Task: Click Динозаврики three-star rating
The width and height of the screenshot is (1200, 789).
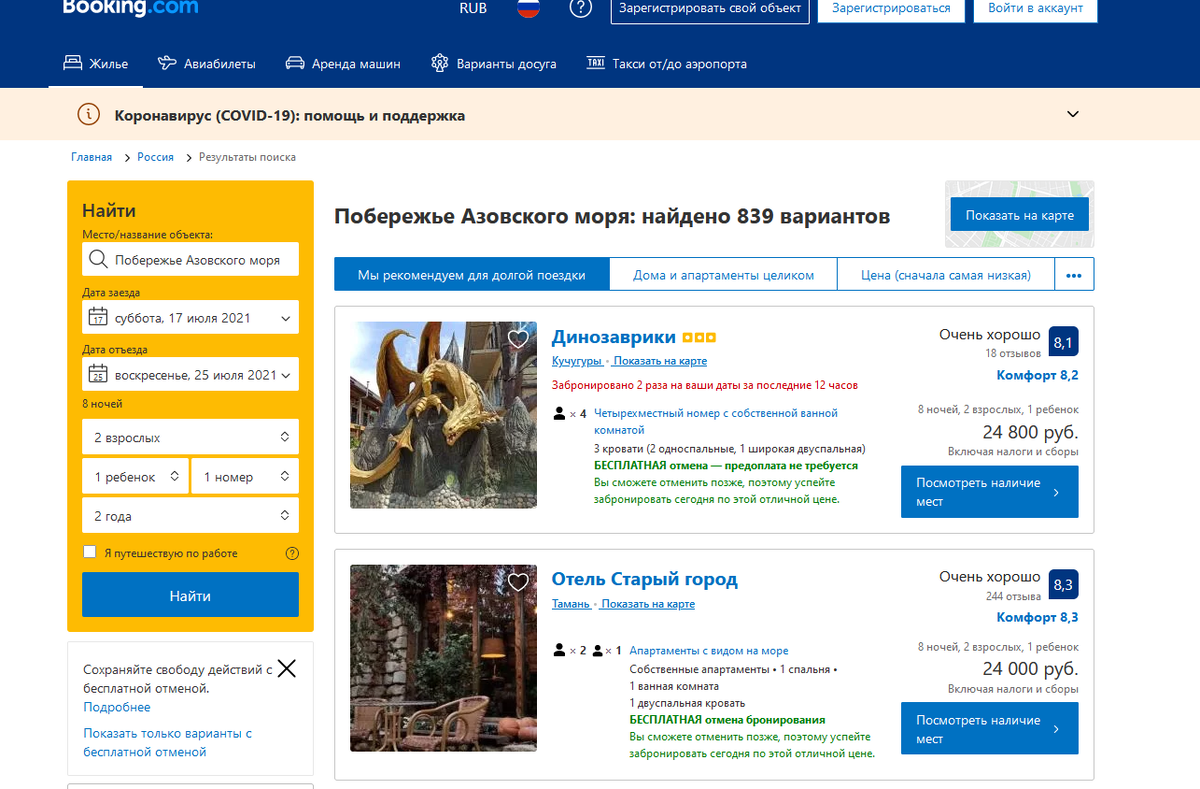Action: (x=699, y=338)
